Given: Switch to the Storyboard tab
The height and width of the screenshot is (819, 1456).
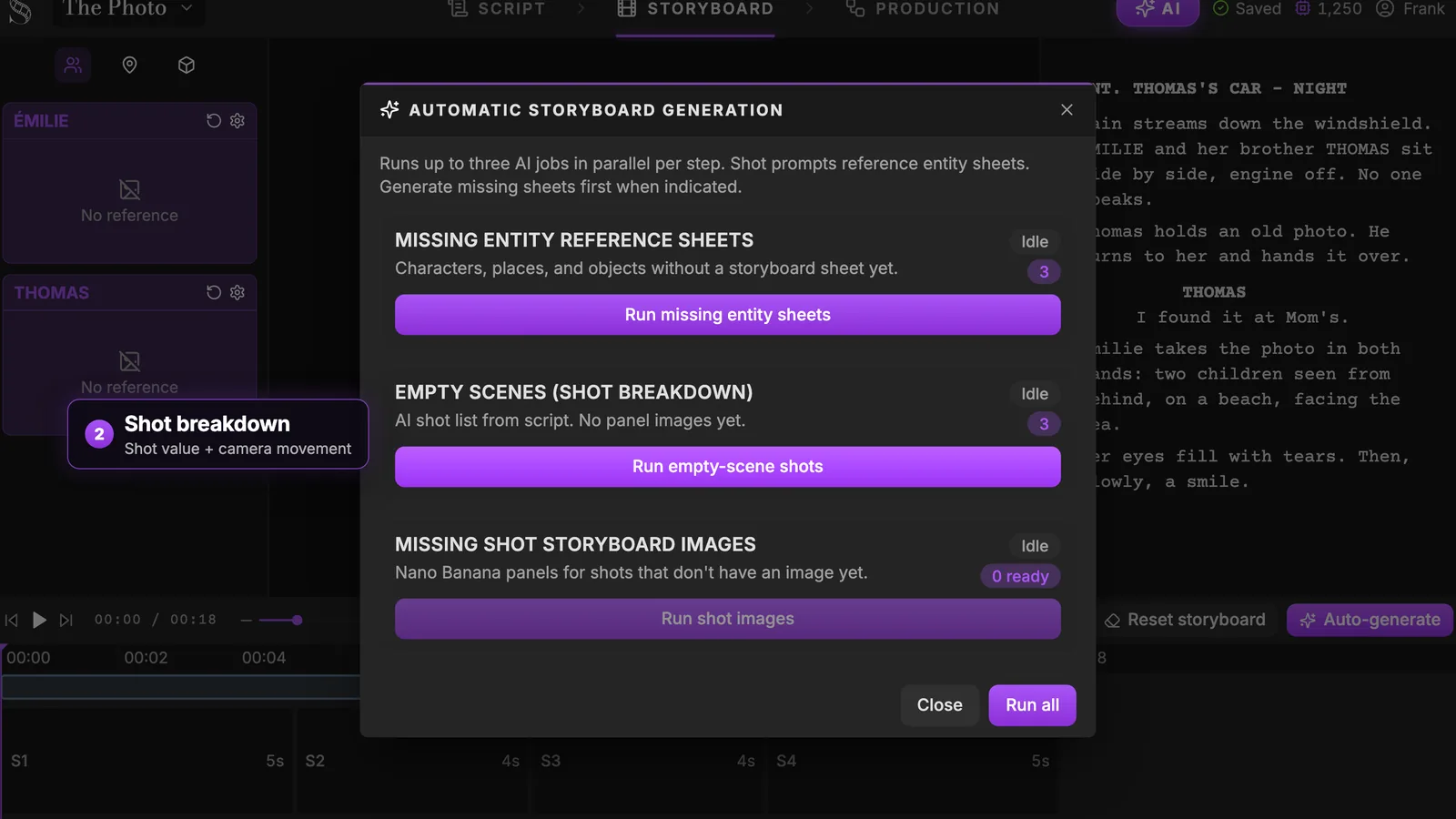Looking at the screenshot, I should pyautogui.click(x=695, y=11).
